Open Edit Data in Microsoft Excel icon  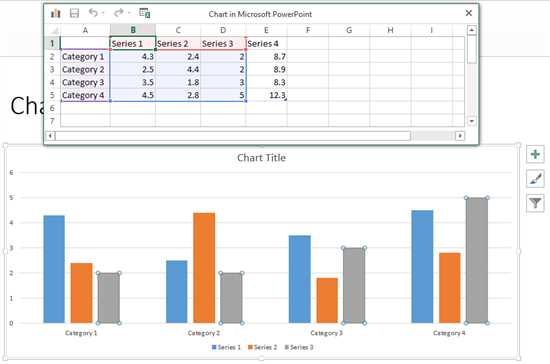coord(145,13)
